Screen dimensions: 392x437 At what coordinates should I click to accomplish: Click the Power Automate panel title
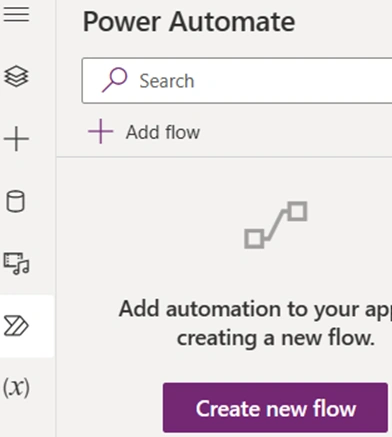(x=189, y=22)
